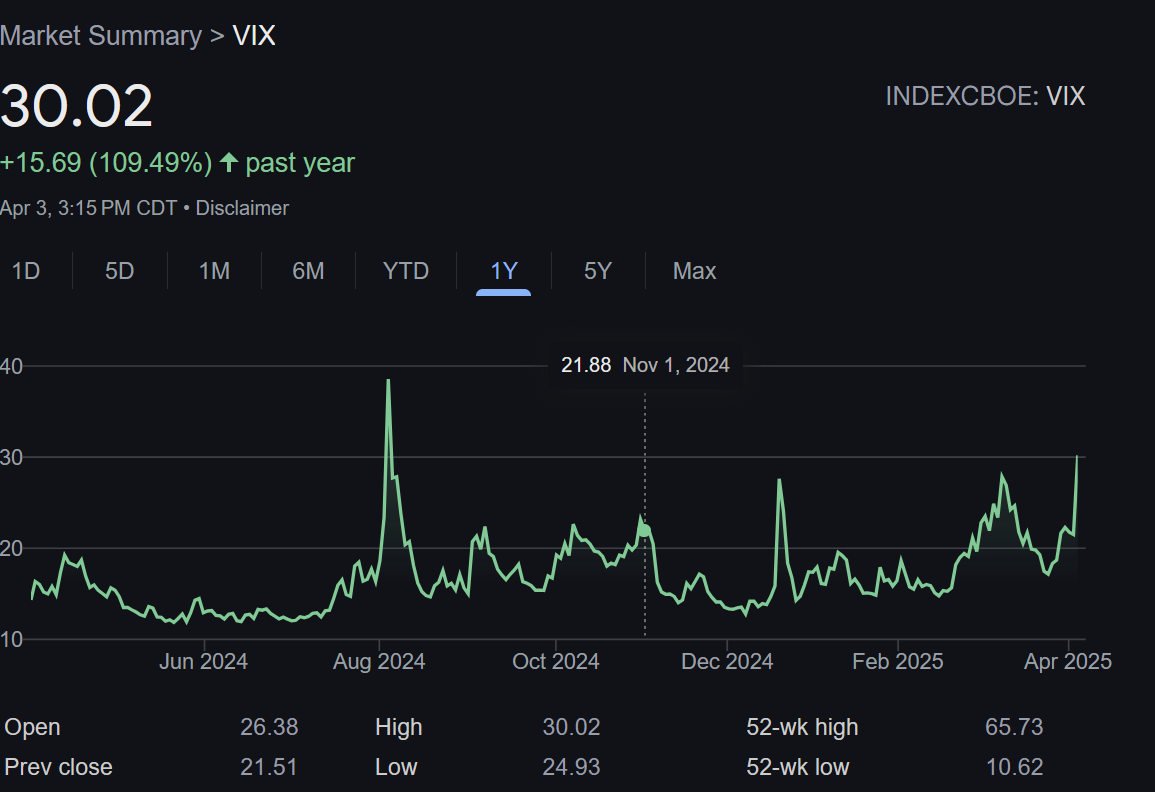Click the green up arrow change indicator
Screen dimensions: 1155x792
pos(229,162)
